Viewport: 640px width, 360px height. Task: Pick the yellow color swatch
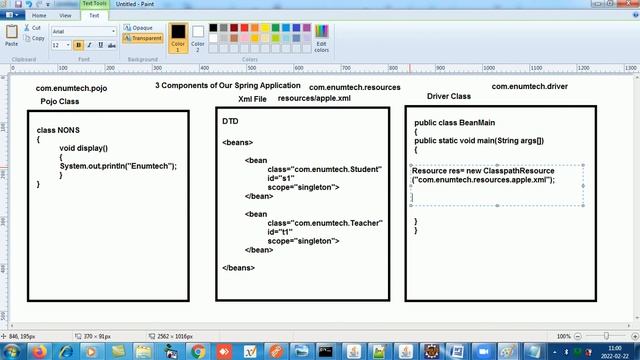pos(265,27)
